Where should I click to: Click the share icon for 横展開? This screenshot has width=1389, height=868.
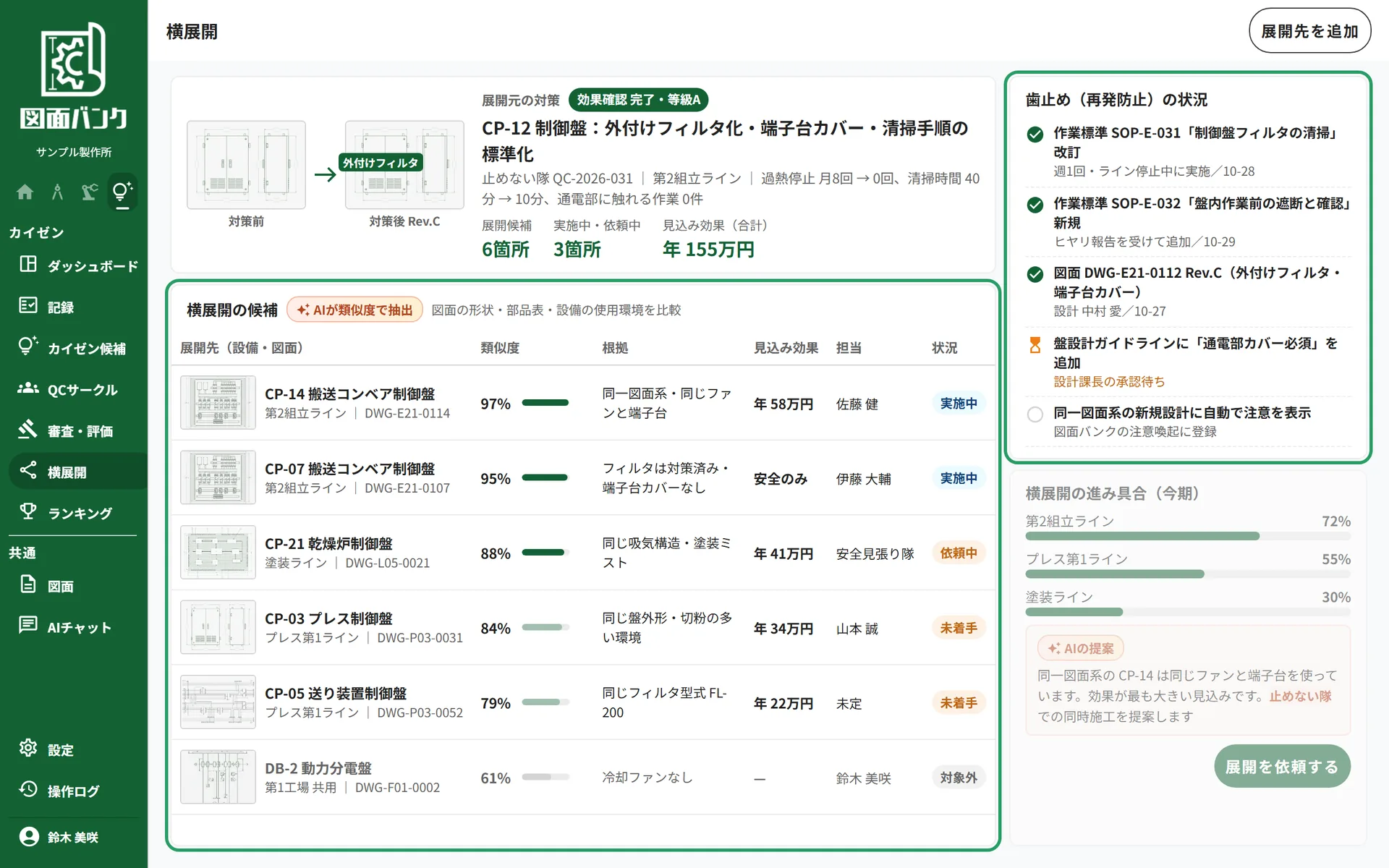tap(27, 471)
